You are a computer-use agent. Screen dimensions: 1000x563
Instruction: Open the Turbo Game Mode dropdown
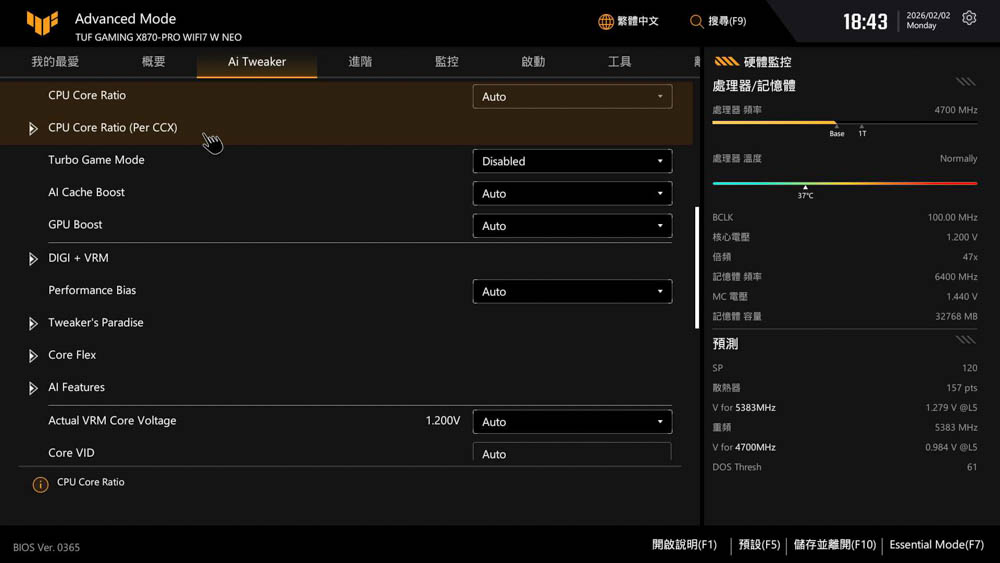tap(572, 161)
